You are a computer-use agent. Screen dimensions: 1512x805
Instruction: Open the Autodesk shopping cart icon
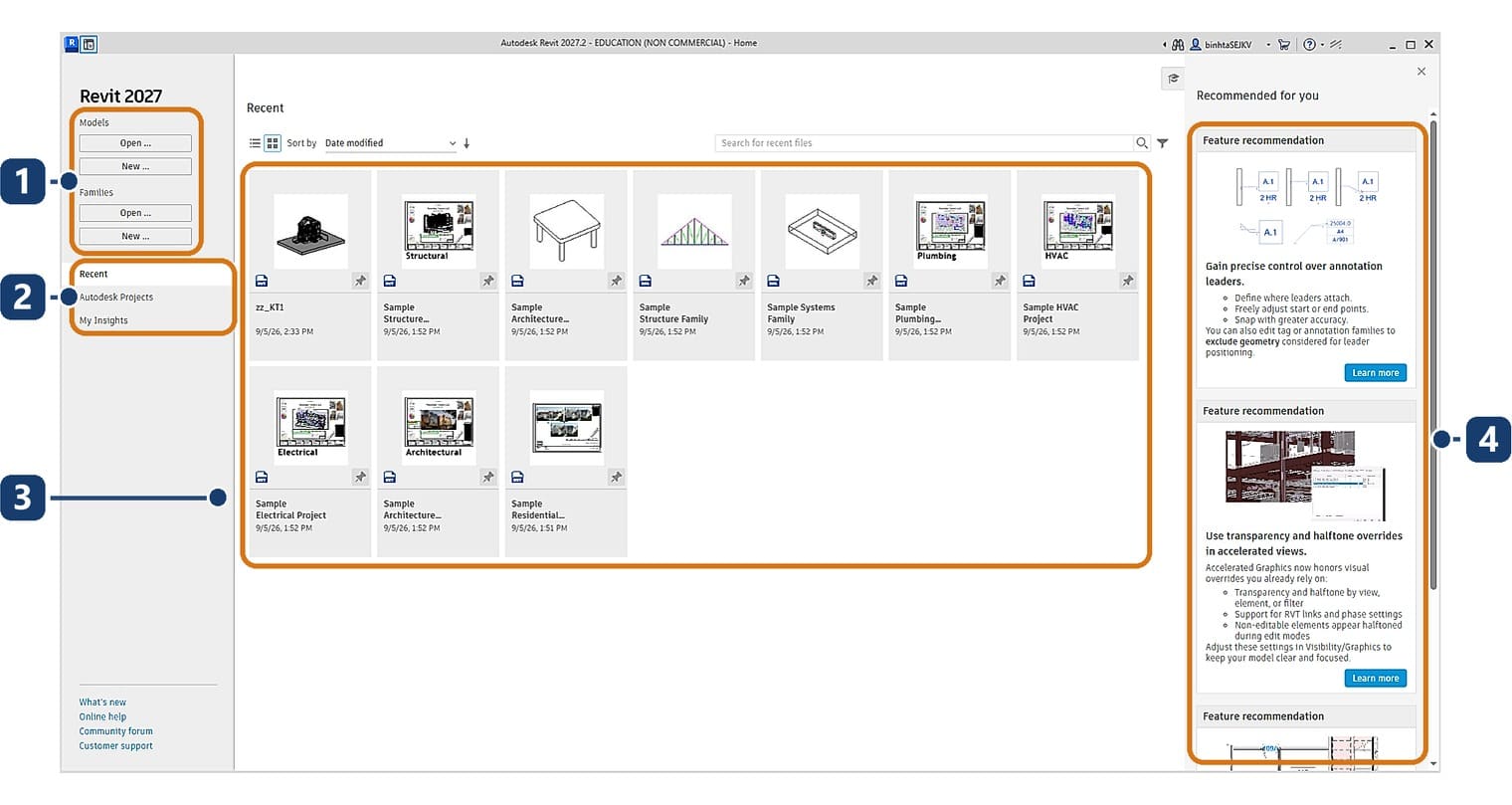1284,45
